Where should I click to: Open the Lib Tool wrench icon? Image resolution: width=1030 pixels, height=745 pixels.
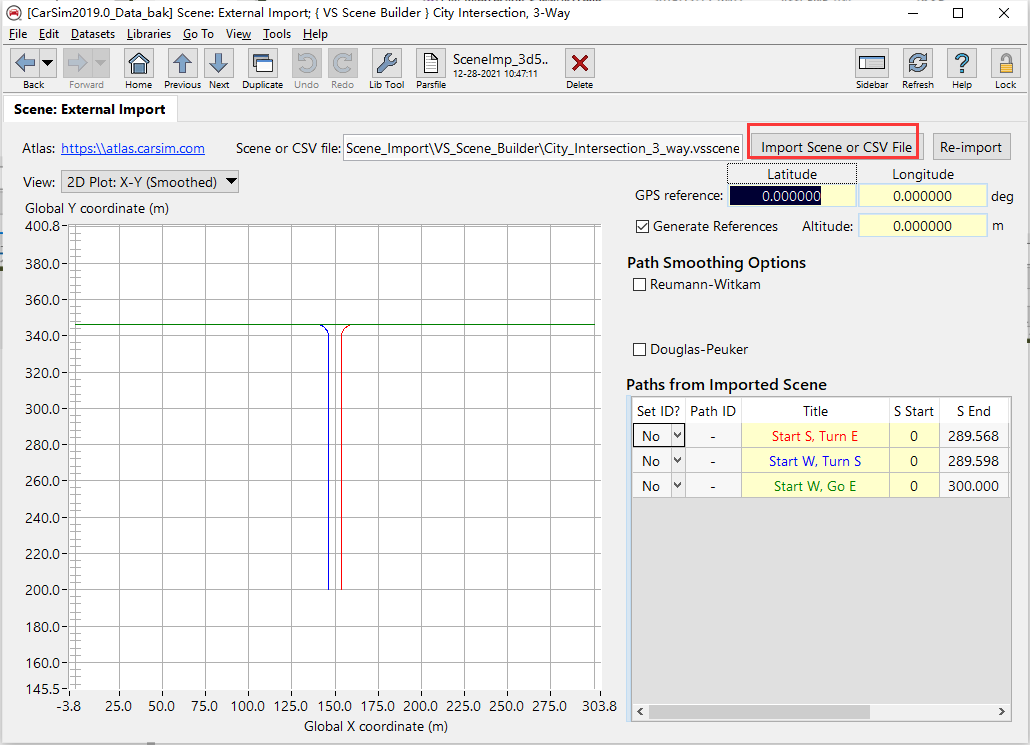click(386, 64)
